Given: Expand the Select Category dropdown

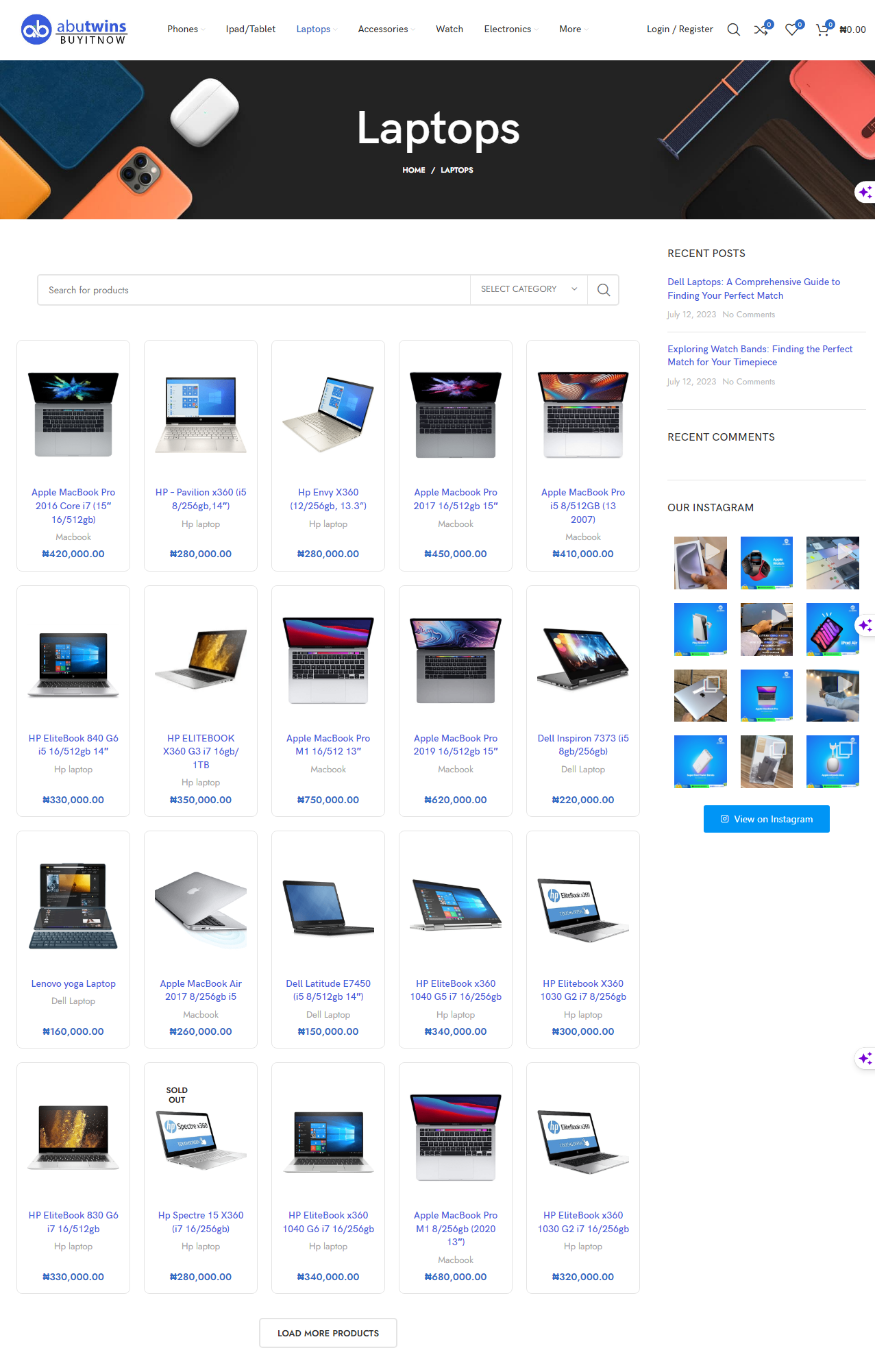Looking at the screenshot, I should click(x=528, y=289).
